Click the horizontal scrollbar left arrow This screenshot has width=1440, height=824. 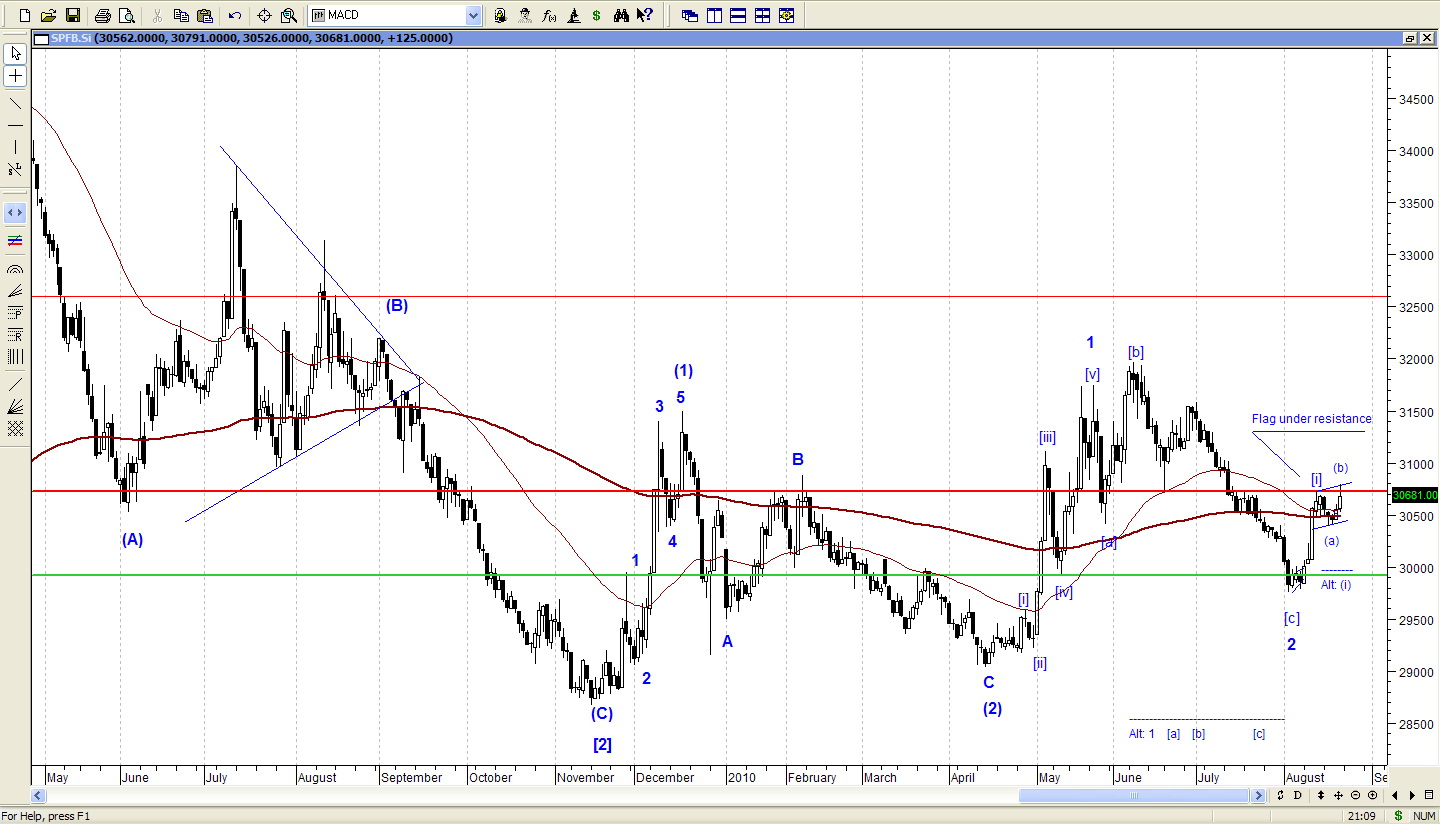click(x=38, y=795)
